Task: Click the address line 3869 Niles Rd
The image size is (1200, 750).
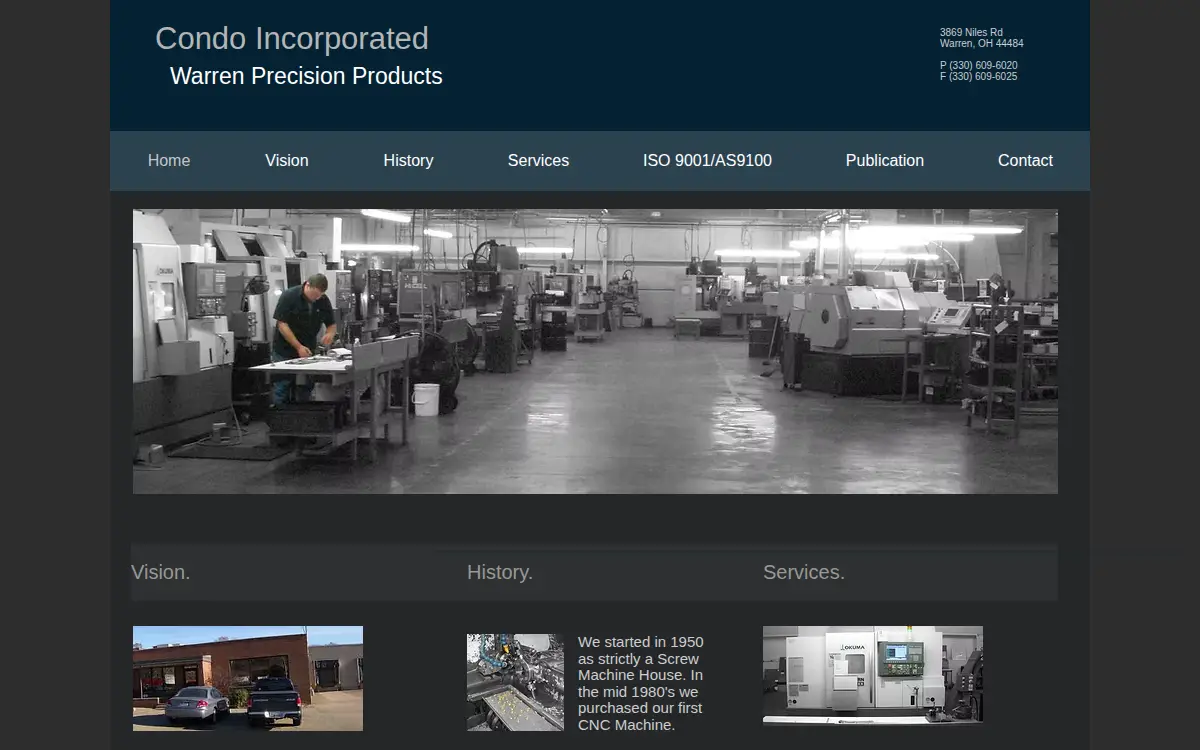Action: point(971,33)
